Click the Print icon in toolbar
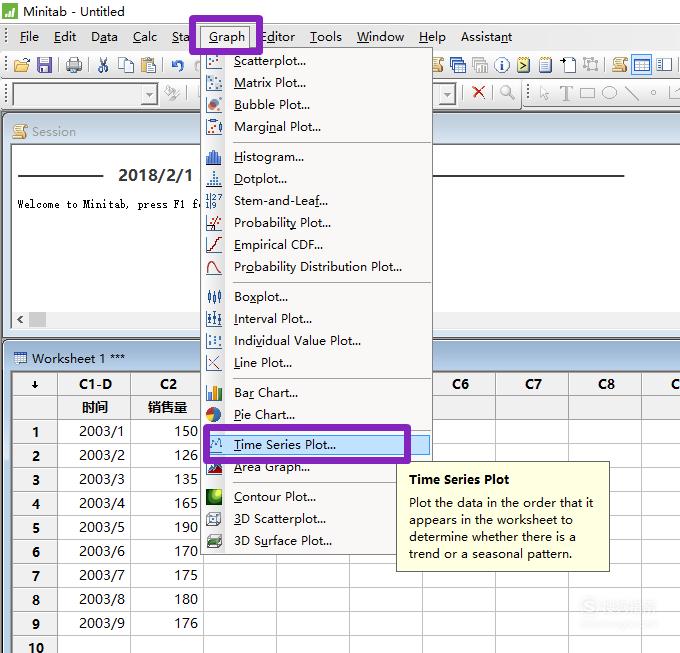The height and width of the screenshot is (653, 680). click(x=74, y=65)
